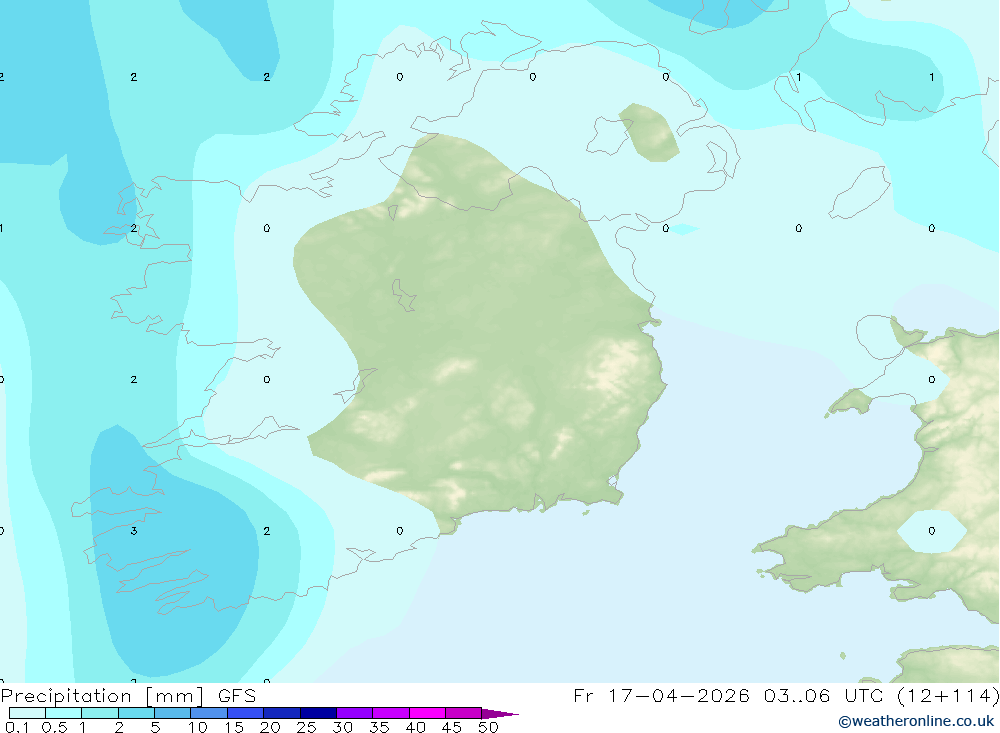Click the legend label '40'
Viewport: 1000px width, 733px height.
[x=415, y=727]
